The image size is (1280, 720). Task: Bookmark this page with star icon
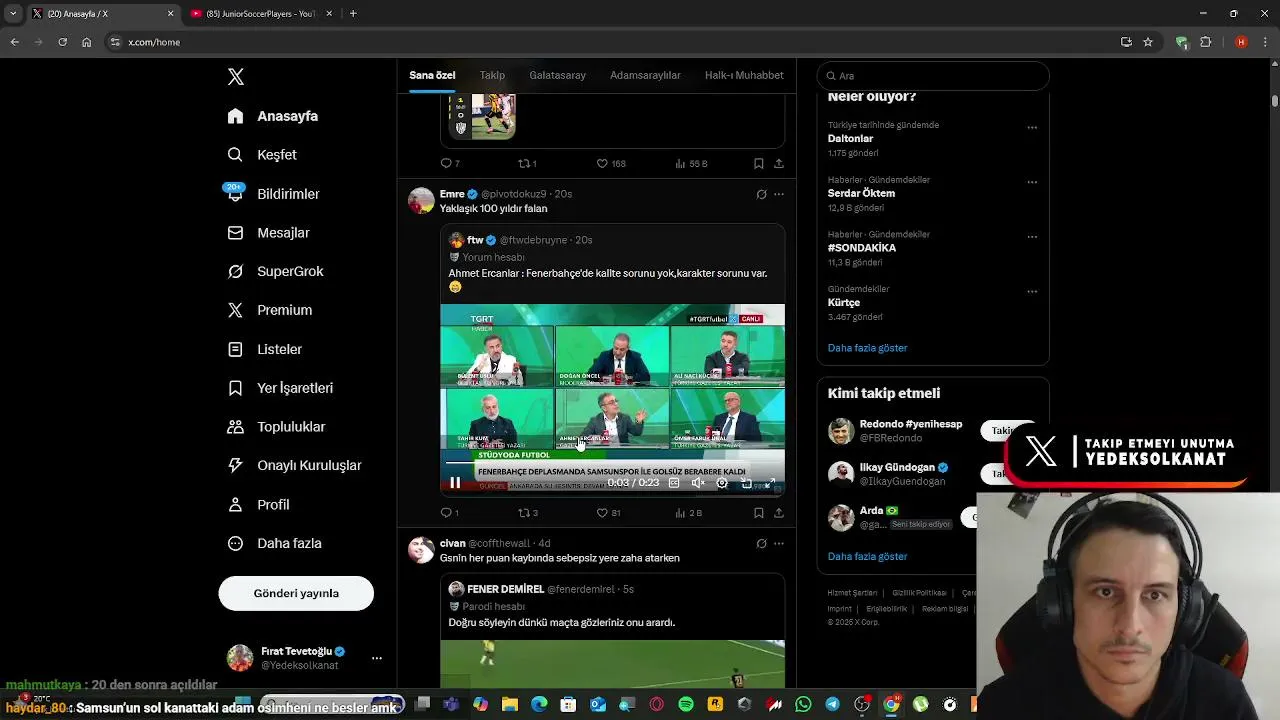(x=1148, y=42)
